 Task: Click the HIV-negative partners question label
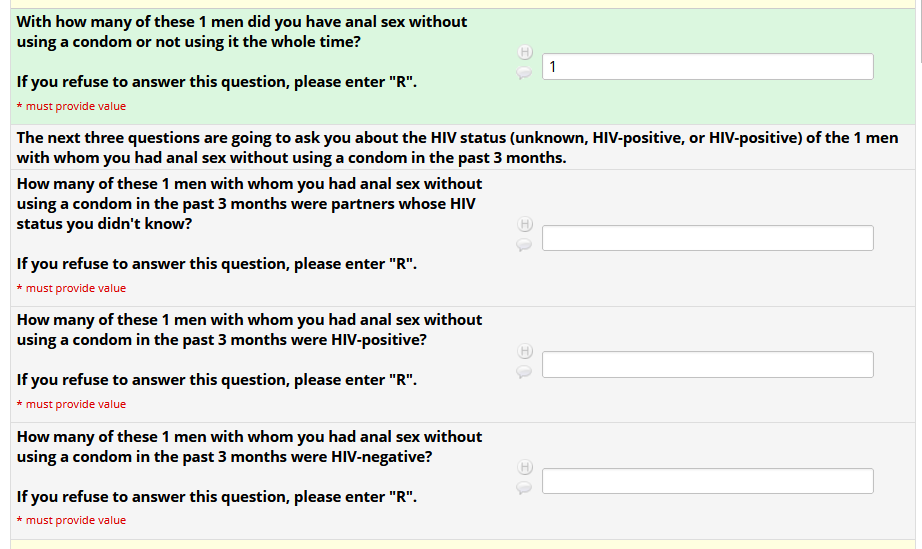point(249,447)
